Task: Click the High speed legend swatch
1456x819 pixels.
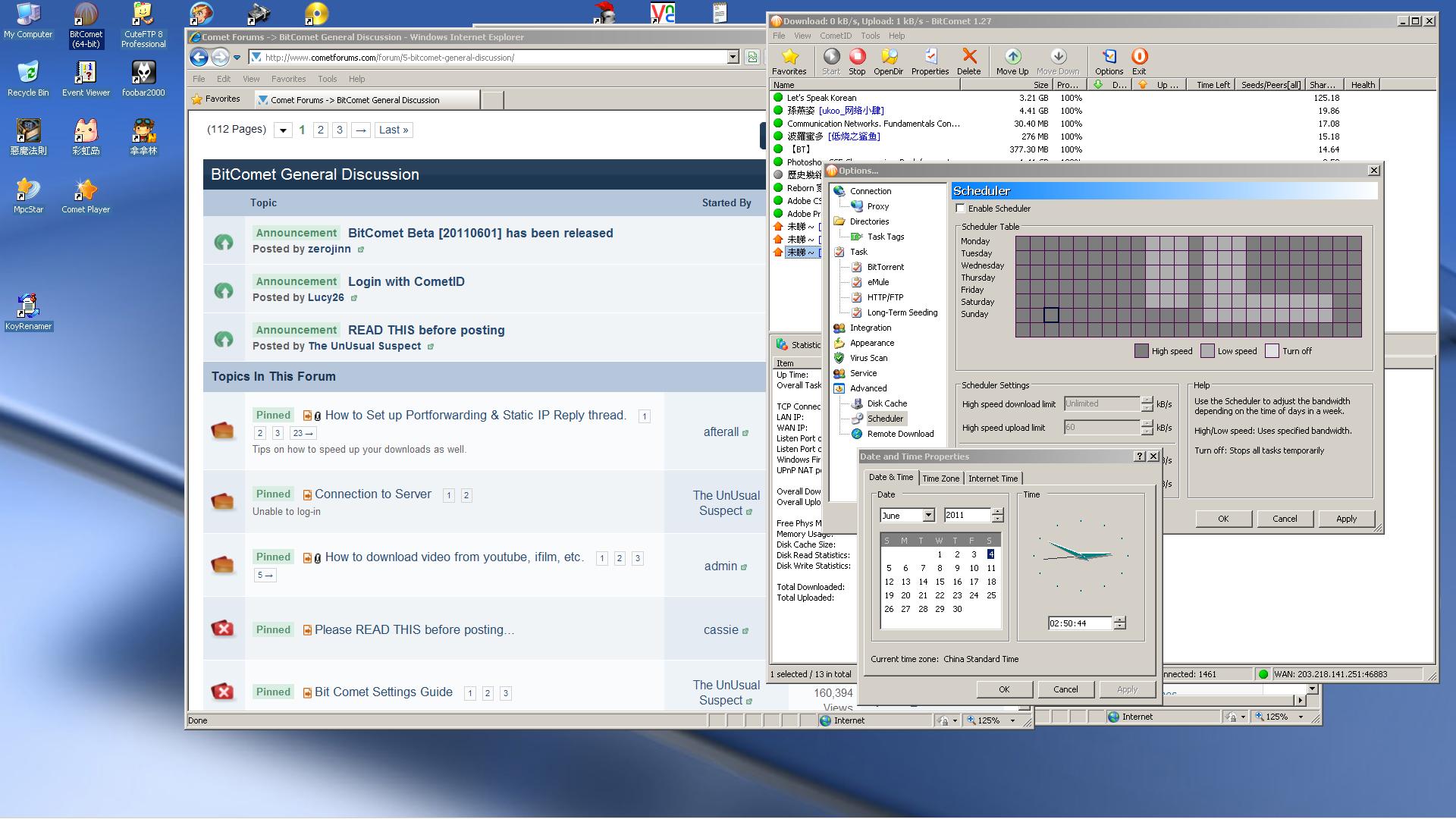Action: (1141, 351)
